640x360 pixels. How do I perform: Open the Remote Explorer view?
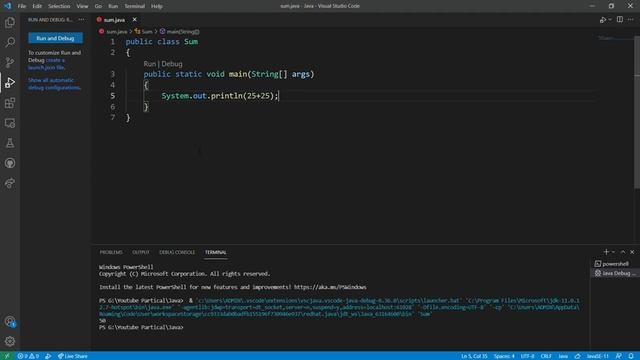[10, 123]
